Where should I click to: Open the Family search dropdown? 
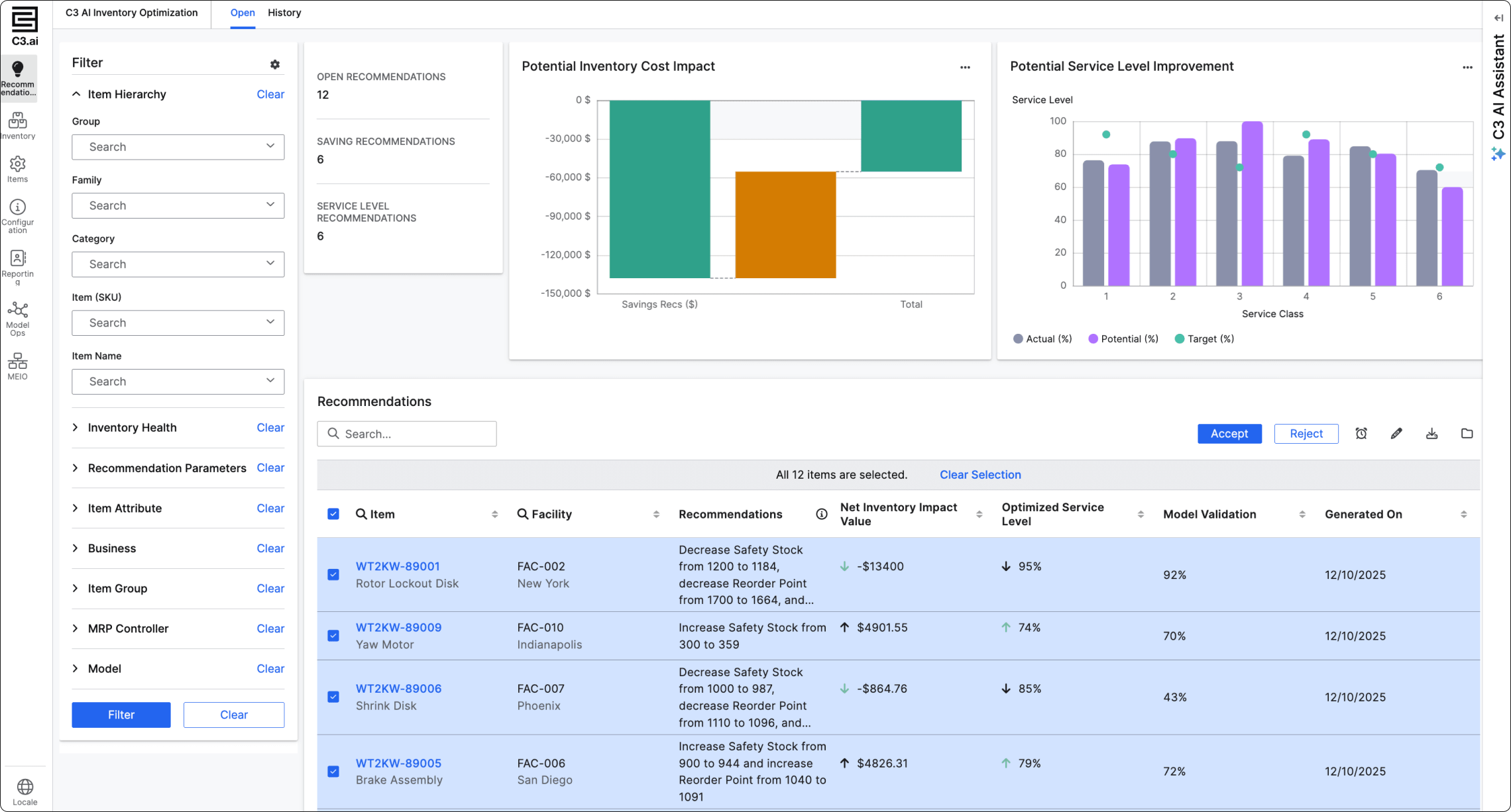tap(178, 205)
